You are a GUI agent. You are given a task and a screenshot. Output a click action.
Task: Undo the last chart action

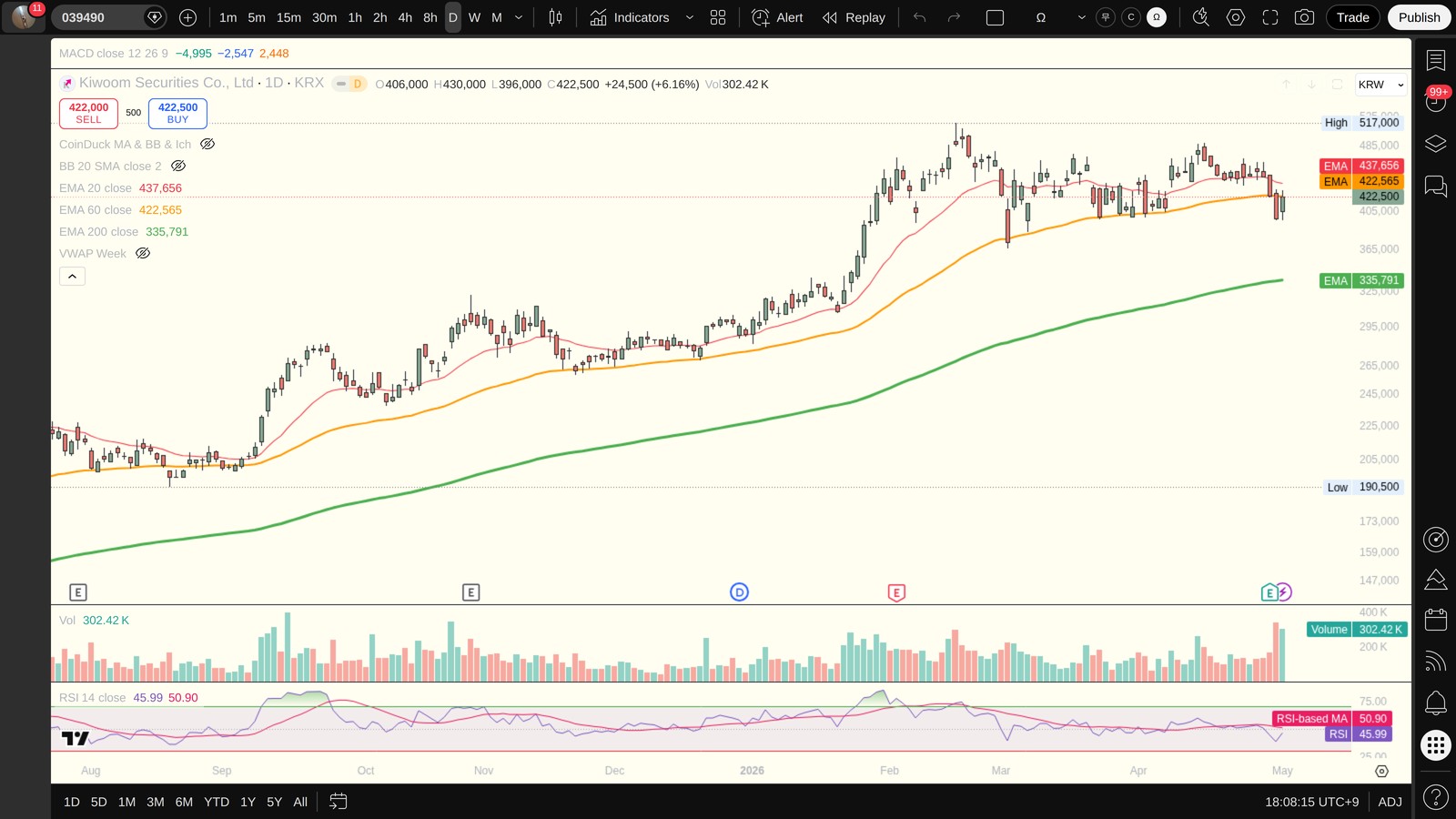[920, 17]
